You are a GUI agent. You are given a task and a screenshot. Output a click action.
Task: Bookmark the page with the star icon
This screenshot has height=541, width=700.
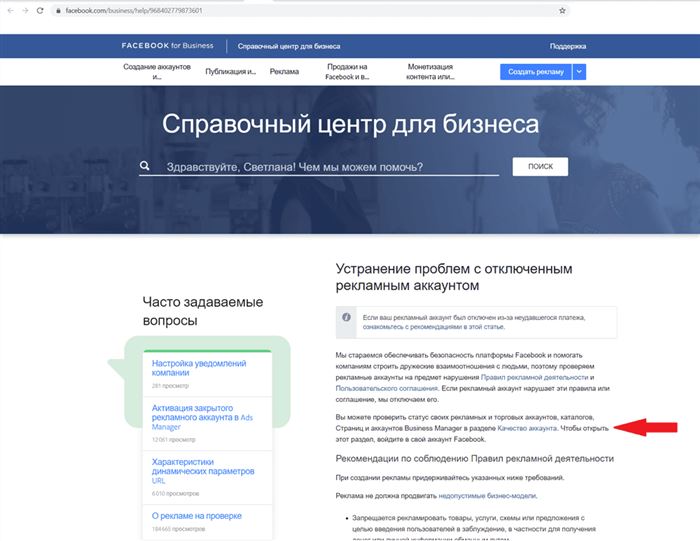(562, 10)
